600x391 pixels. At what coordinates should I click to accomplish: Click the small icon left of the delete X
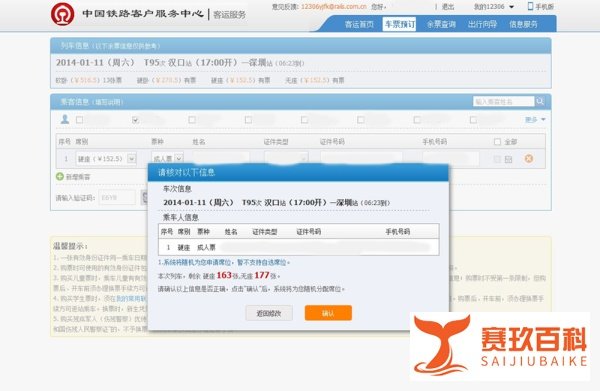(508, 159)
